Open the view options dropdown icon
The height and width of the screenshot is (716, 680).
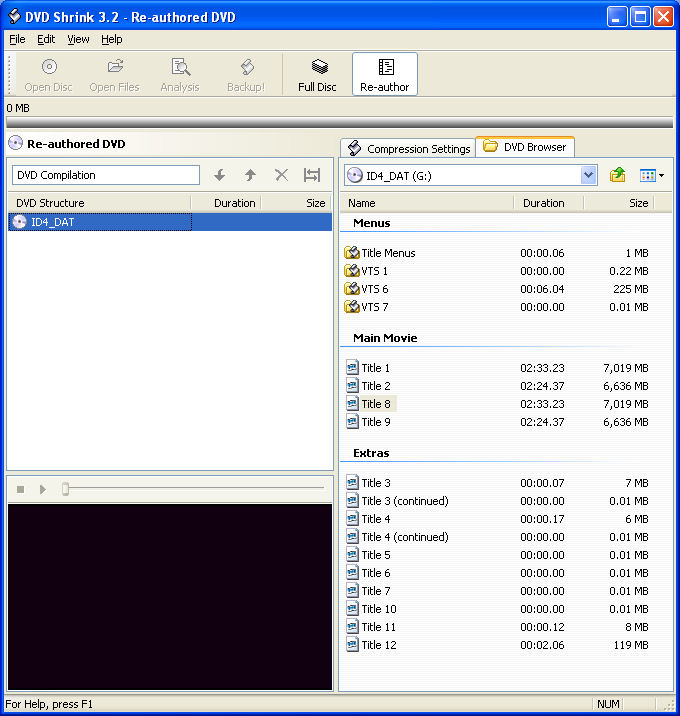(652, 175)
